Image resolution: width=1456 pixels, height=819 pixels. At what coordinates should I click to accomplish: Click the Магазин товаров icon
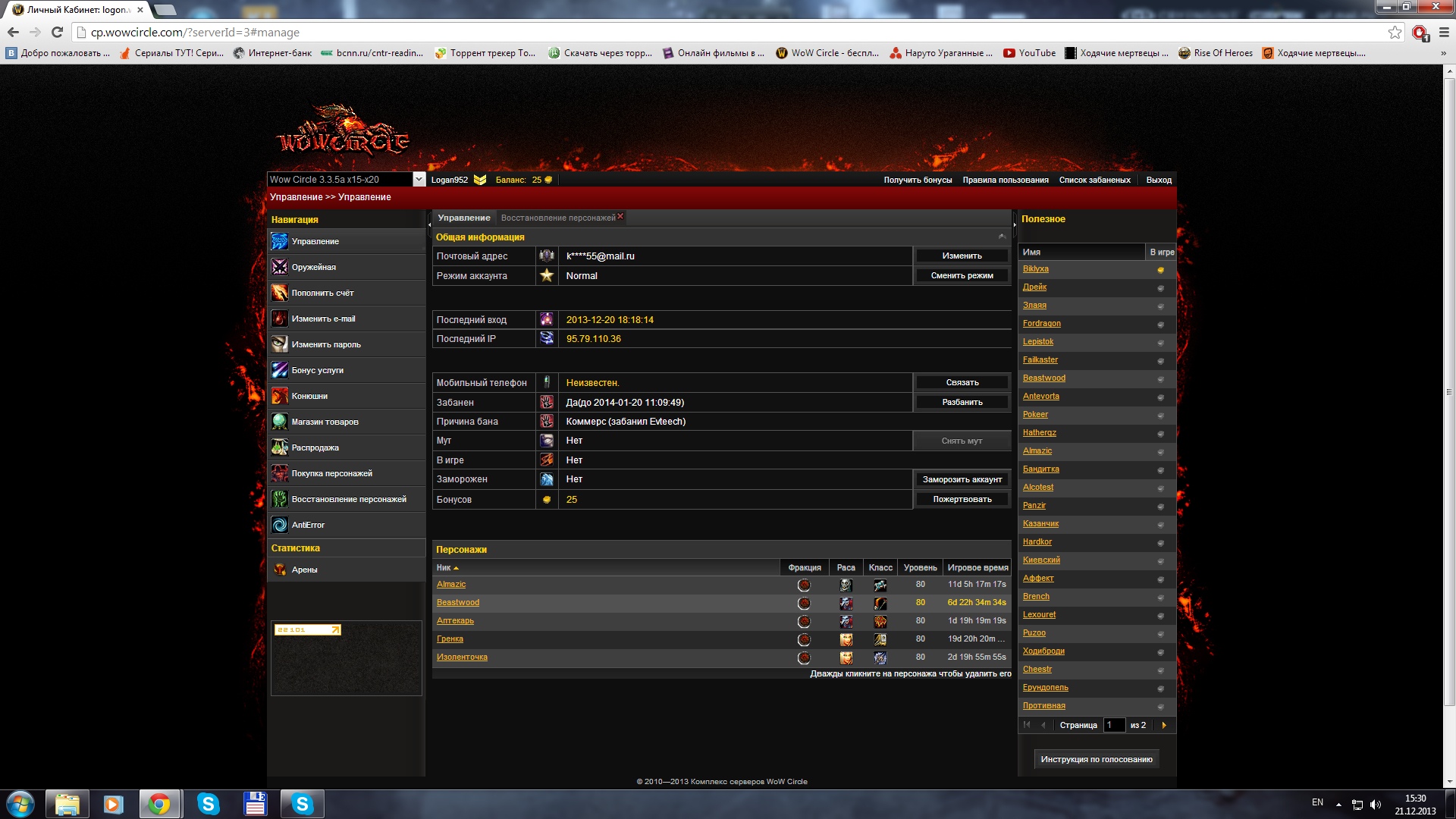pos(279,422)
